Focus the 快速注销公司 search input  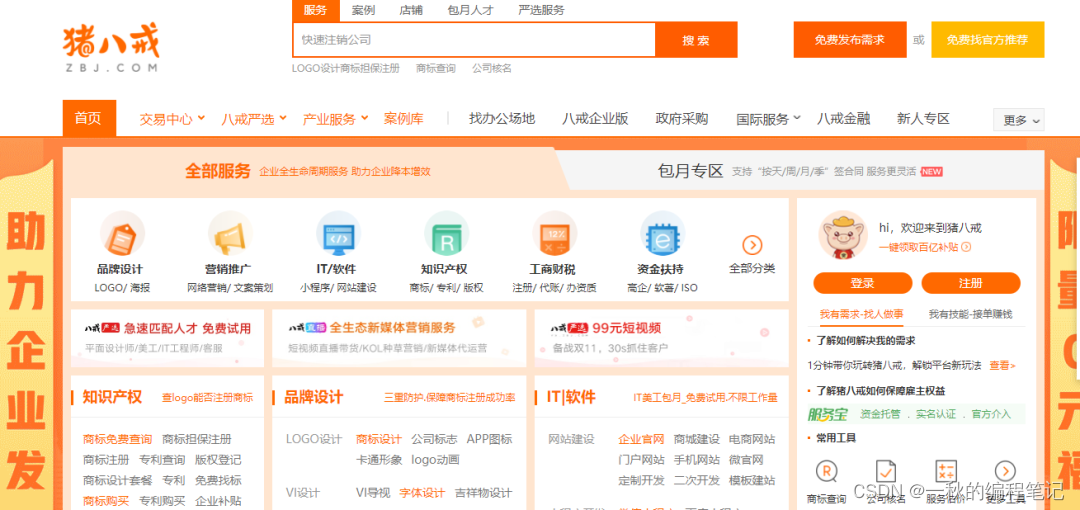pyautogui.click(x=474, y=40)
